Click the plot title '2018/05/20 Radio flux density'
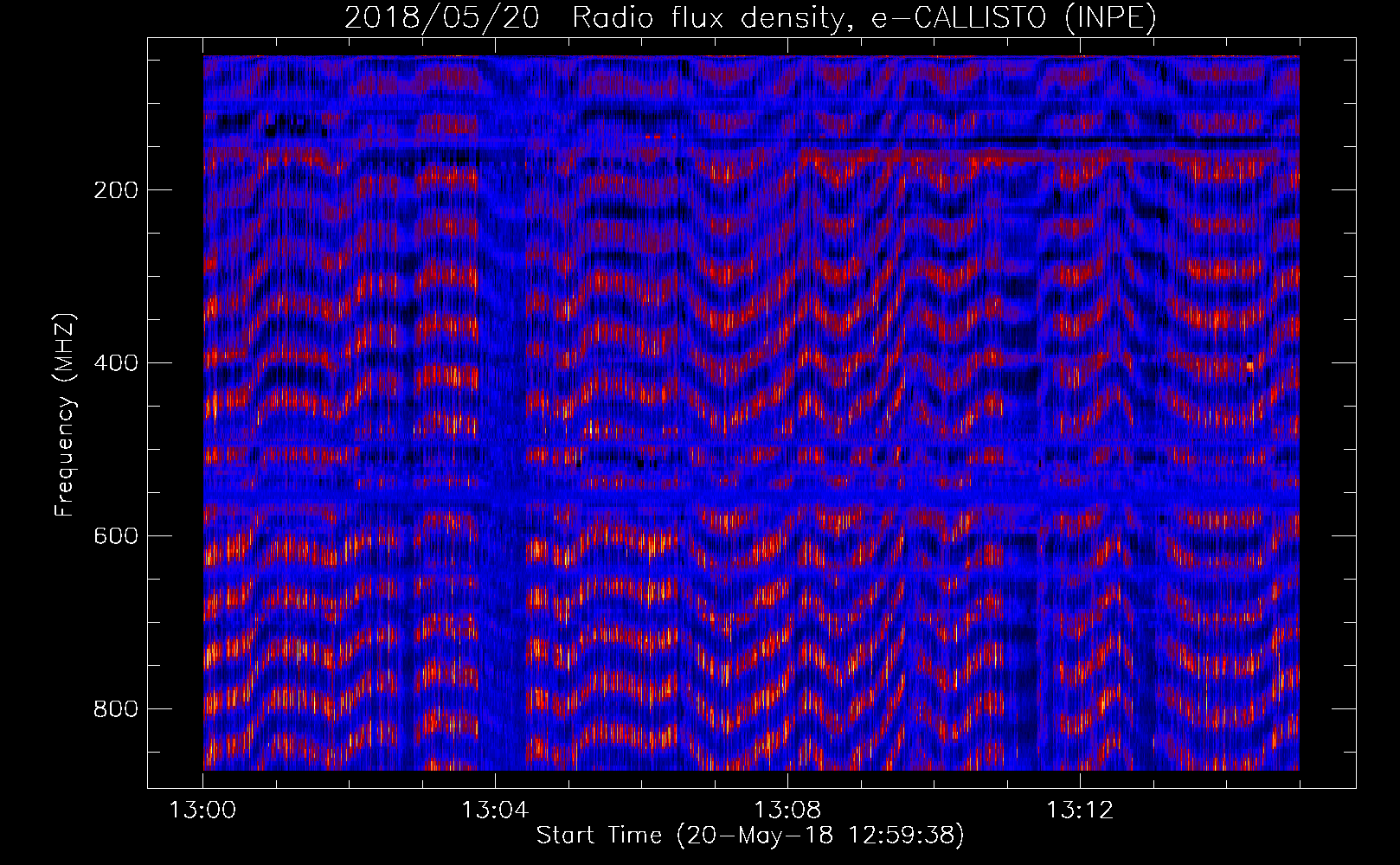 750,18
